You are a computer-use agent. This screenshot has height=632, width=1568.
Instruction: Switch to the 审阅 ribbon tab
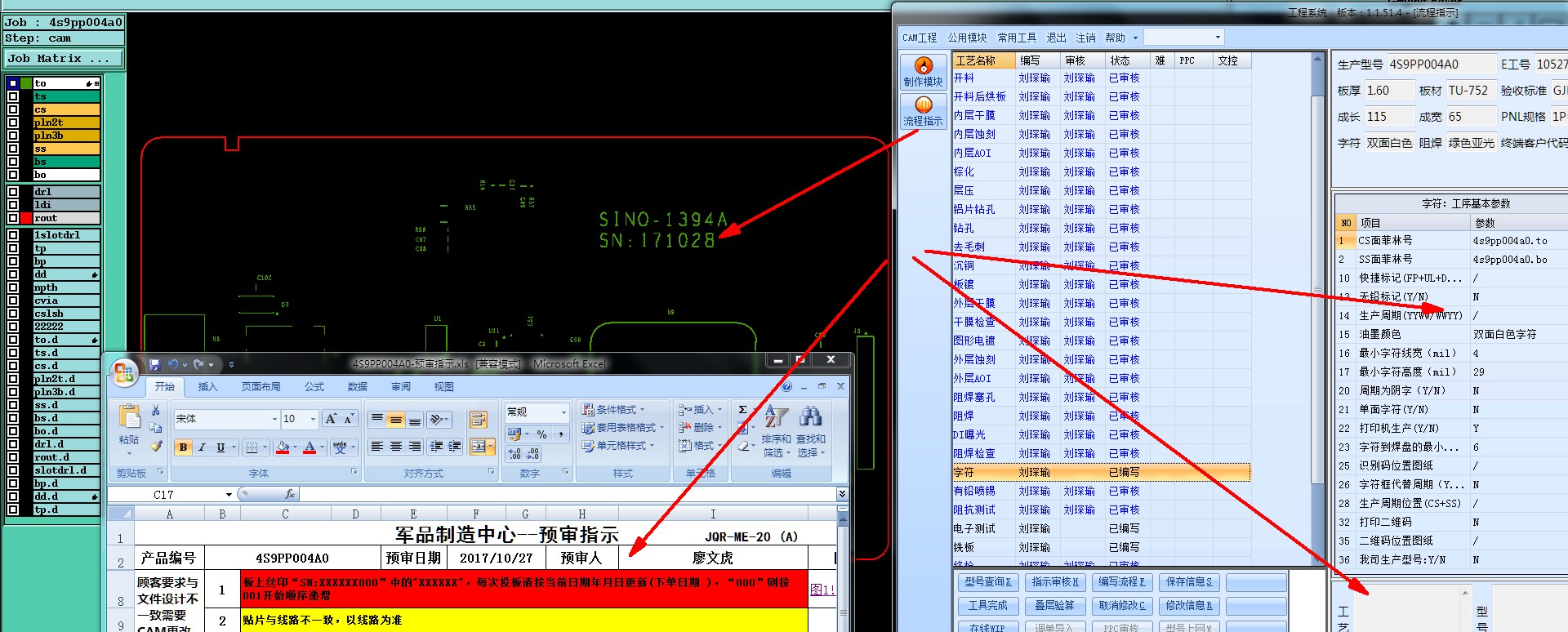[x=401, y=387]
